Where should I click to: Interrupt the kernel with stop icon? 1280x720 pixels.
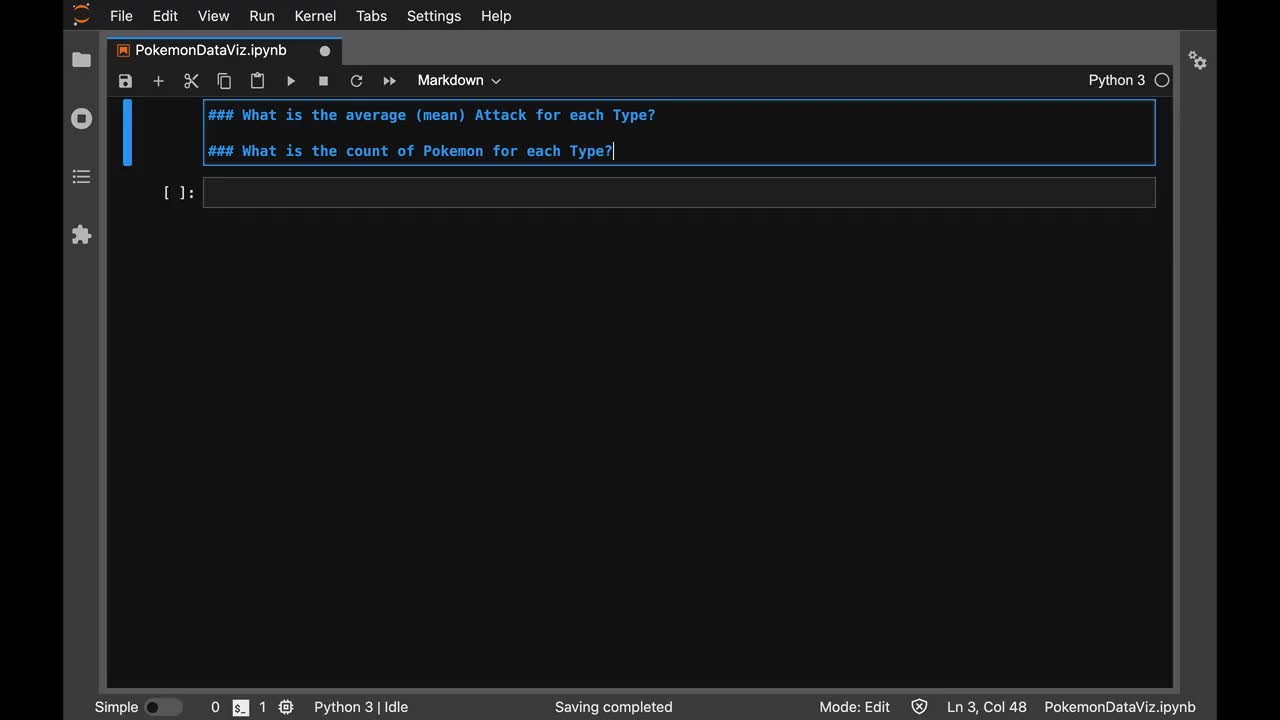323,81
